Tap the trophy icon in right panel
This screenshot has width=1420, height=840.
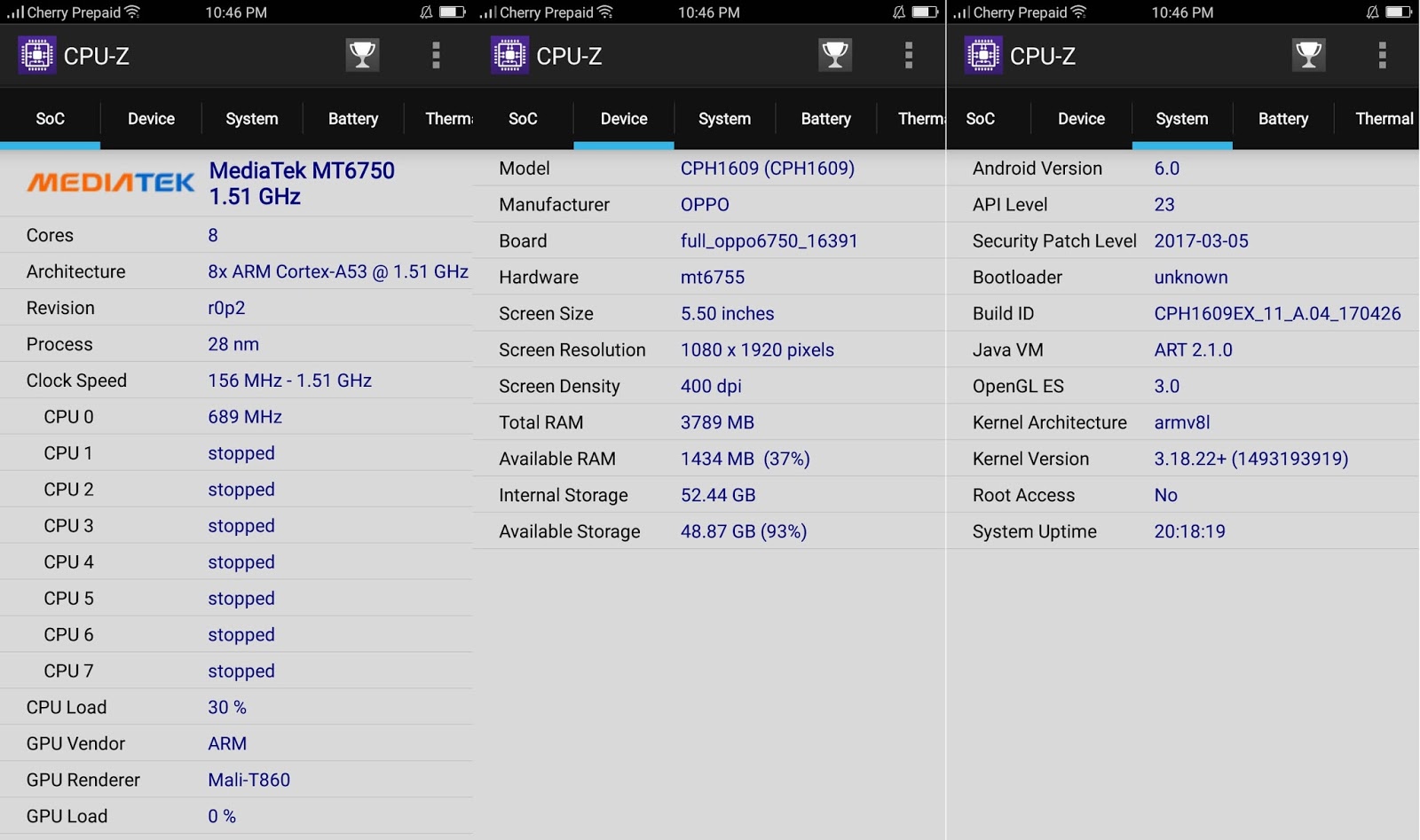coord(1308,55)
